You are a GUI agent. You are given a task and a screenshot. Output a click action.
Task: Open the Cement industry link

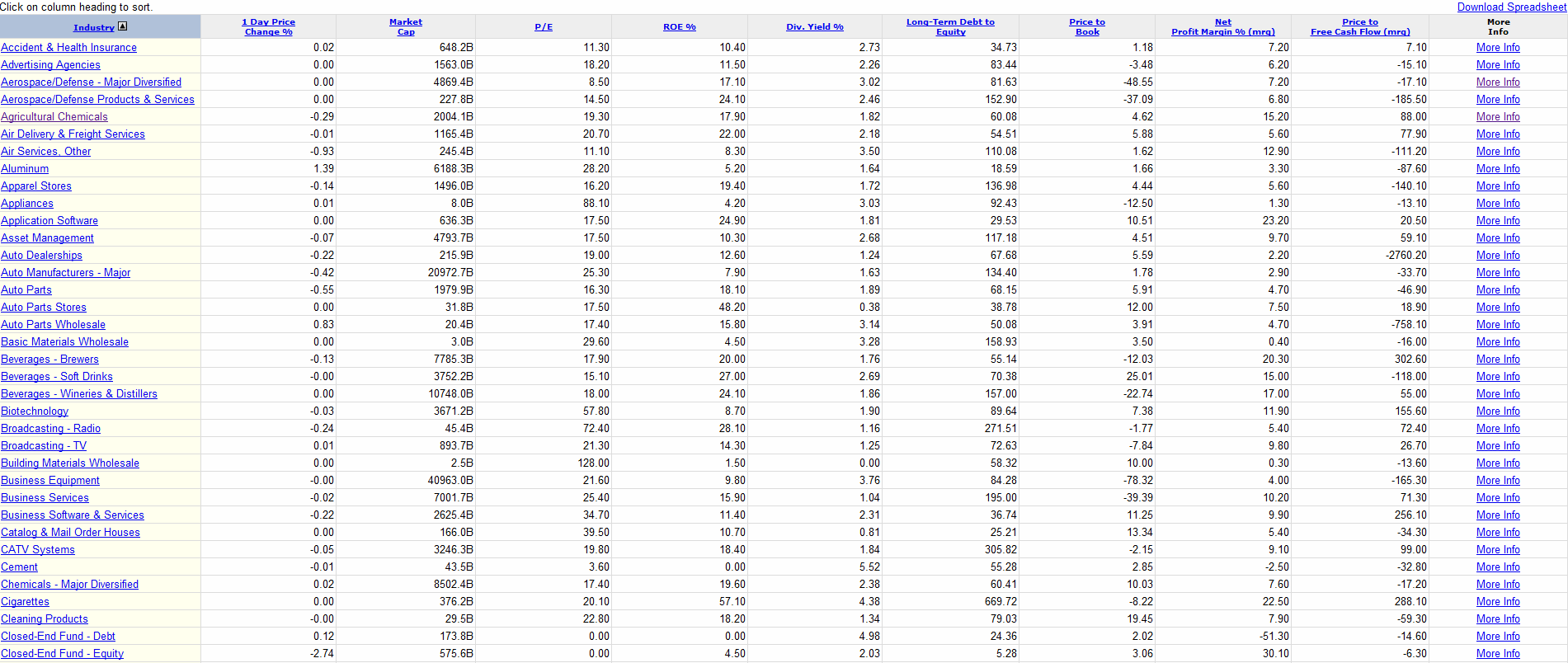pyautogui.click(x=20, y=567)
